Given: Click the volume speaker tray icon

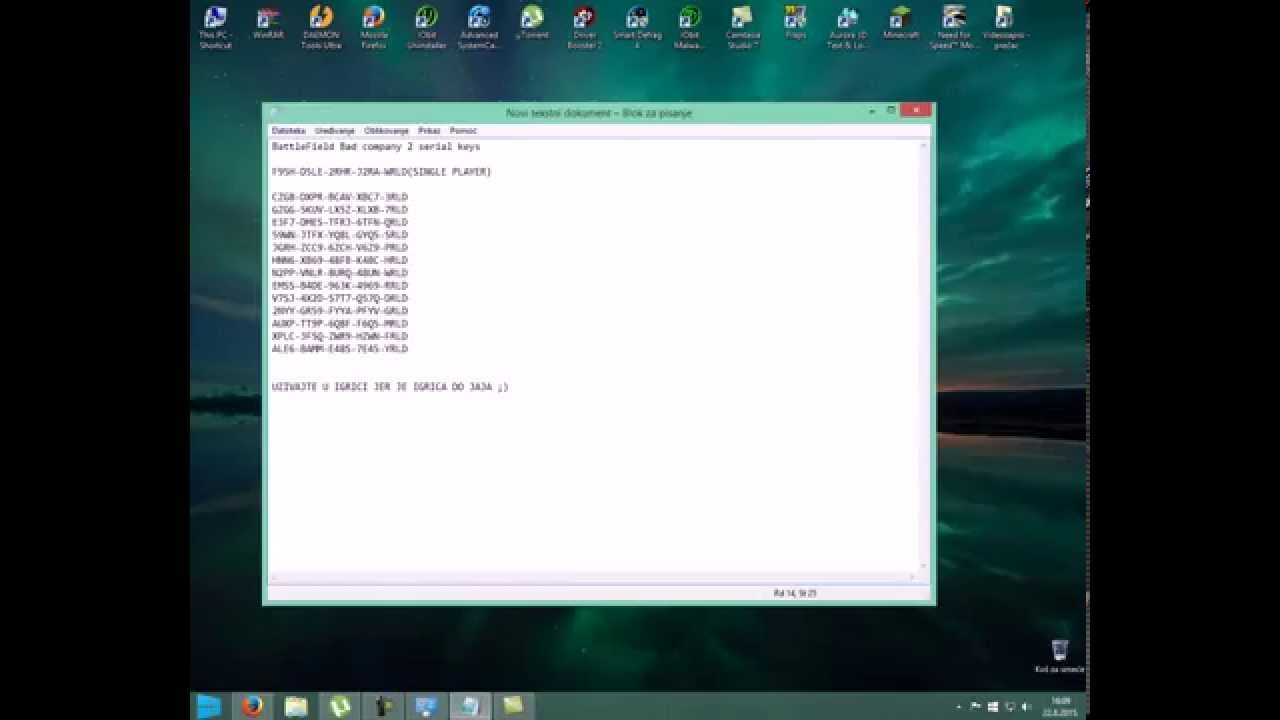Looking at the screenshot, I should (x=1026, y=707).
